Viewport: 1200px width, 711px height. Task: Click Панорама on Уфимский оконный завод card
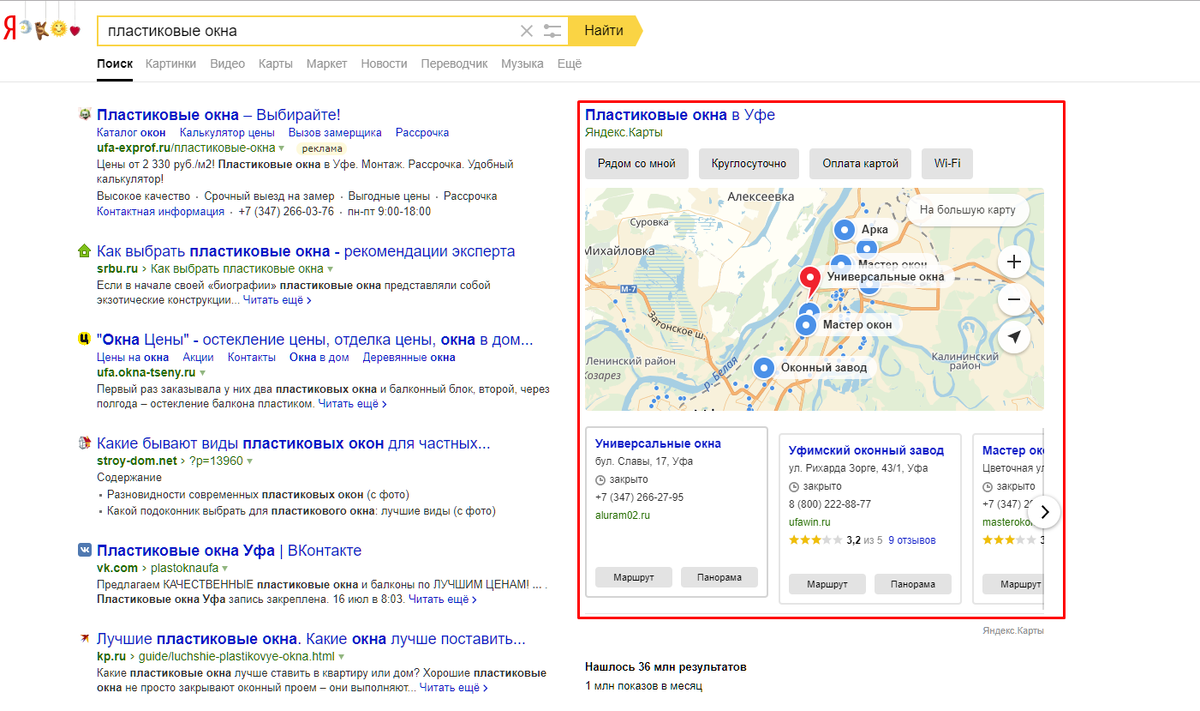913,584
